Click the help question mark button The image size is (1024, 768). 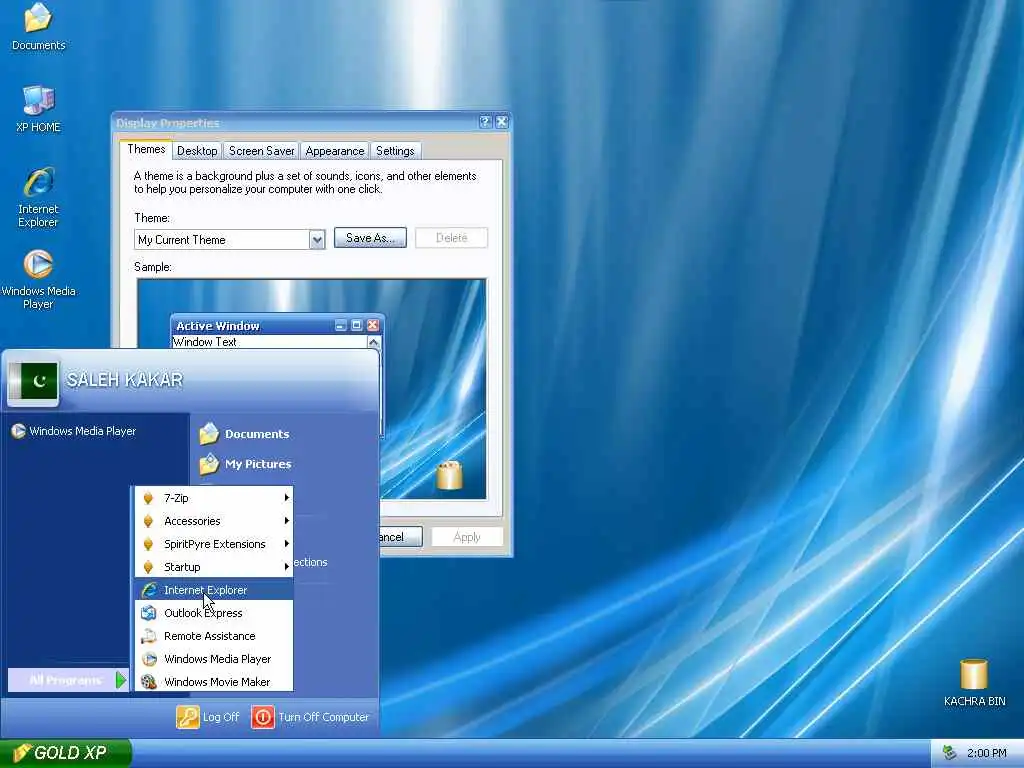tap(485, 122)
